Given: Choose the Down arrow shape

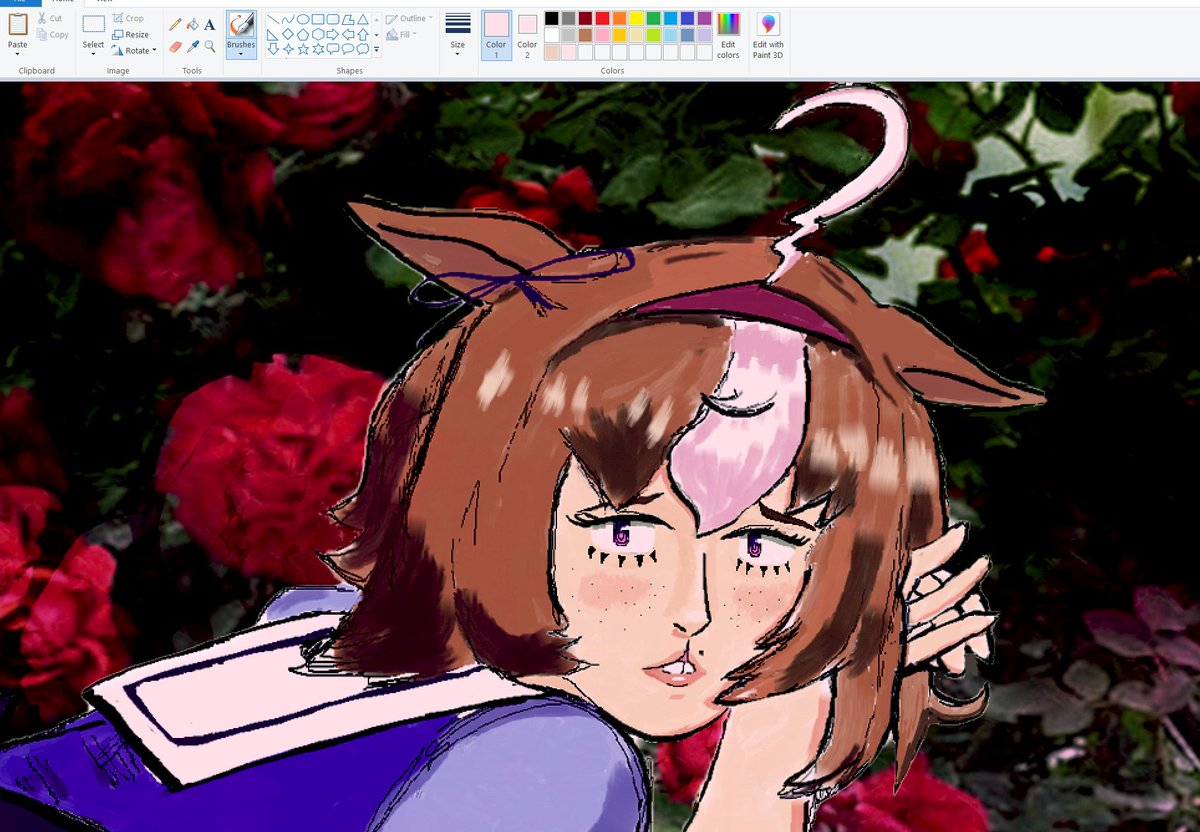Looking at the screenshot, I should (x=273, y=49).
